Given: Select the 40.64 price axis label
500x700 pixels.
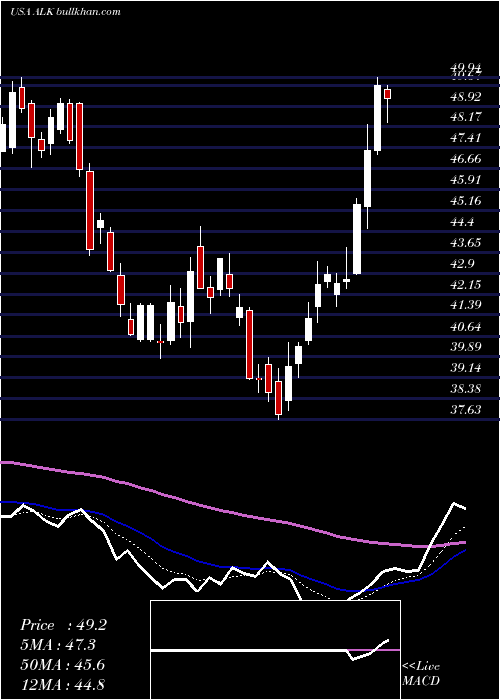Looking at the screenshot, I should [x=466, y=326].
